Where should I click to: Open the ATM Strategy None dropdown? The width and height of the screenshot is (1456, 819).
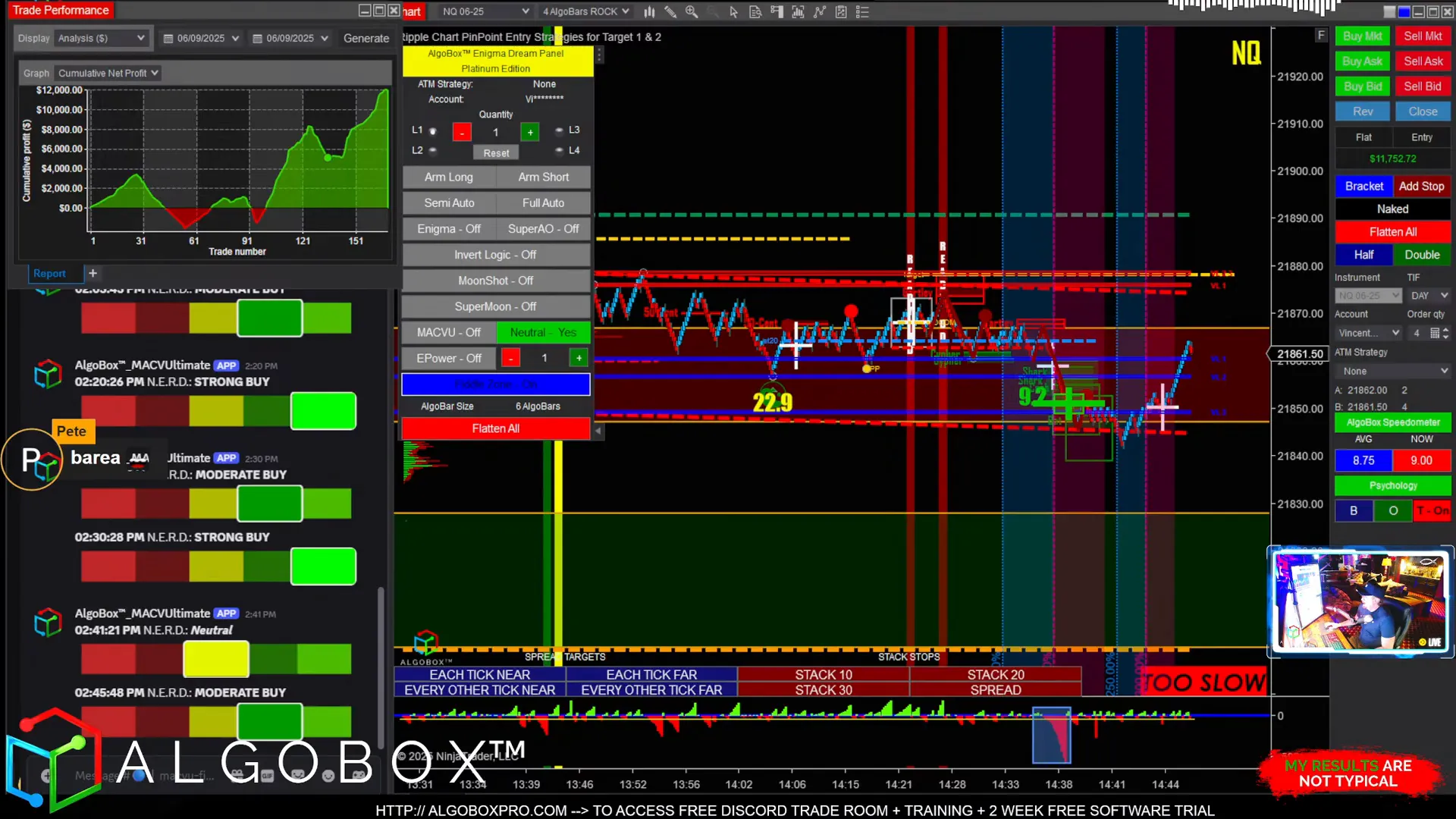(x=1393, y=371)
